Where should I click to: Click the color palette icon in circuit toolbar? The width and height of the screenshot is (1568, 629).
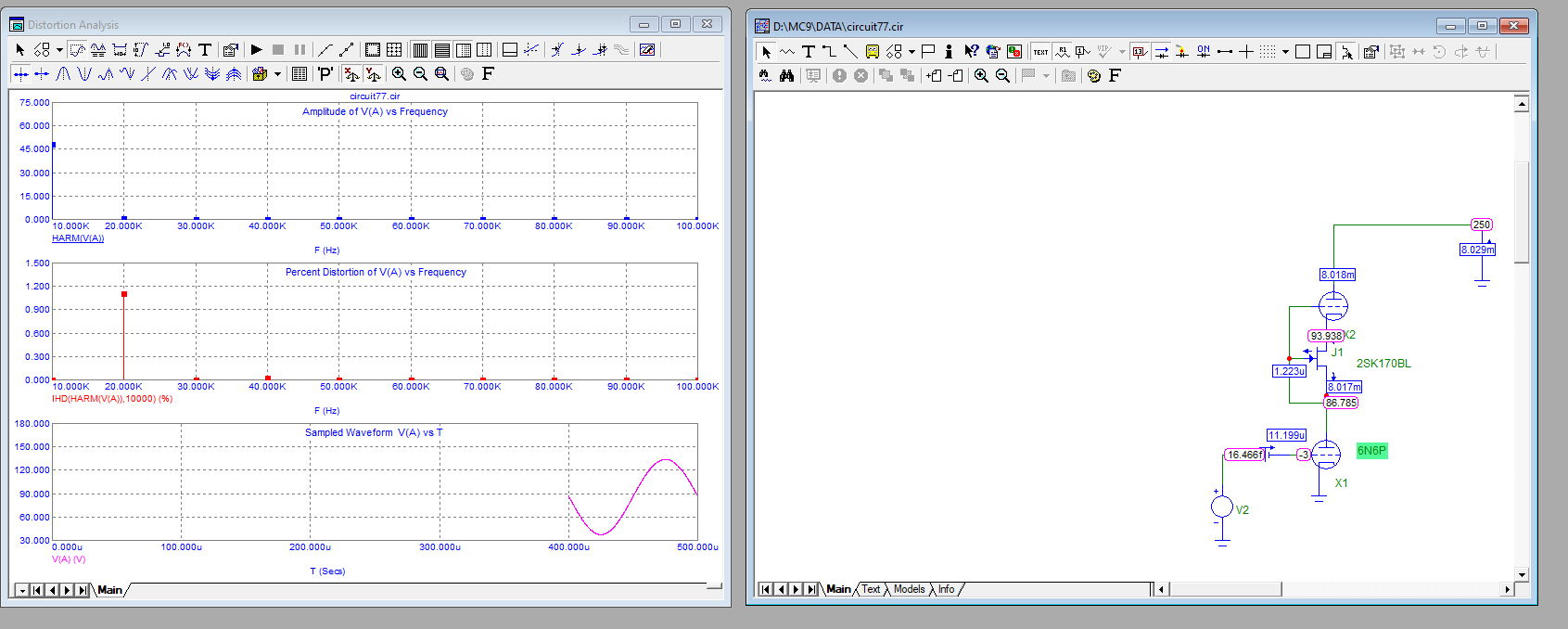tap(1094, 76)
